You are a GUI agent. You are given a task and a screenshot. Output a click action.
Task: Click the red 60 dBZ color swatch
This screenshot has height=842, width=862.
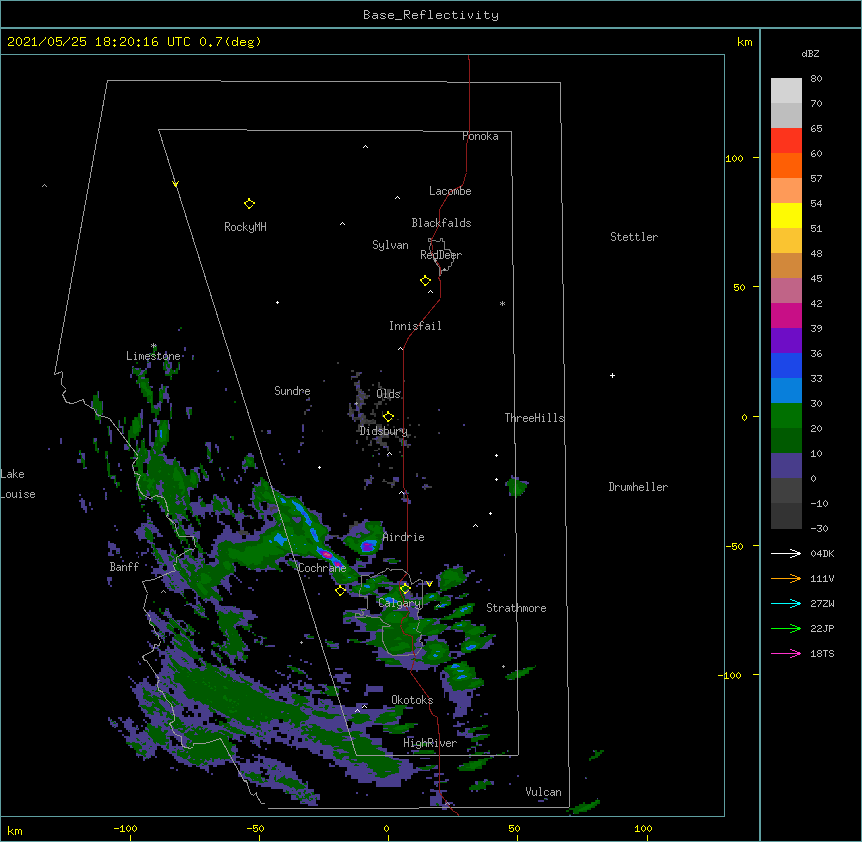point(786,141)
